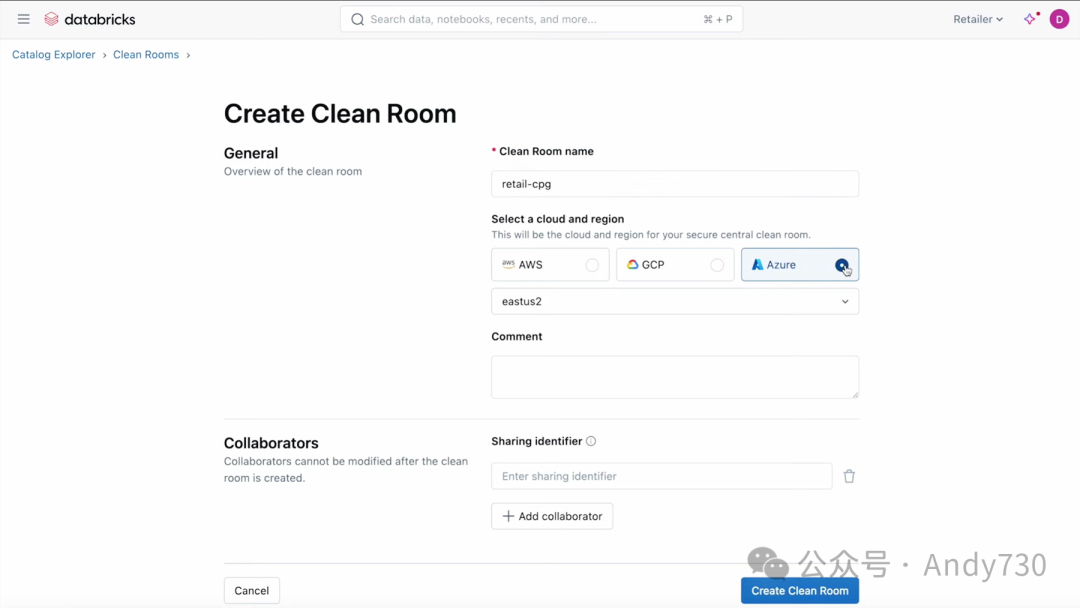The height and width of the screenshot is (608, 1080).
Task: Go to Clean Rooms breadcrumb
Action: tap(146, 54)
